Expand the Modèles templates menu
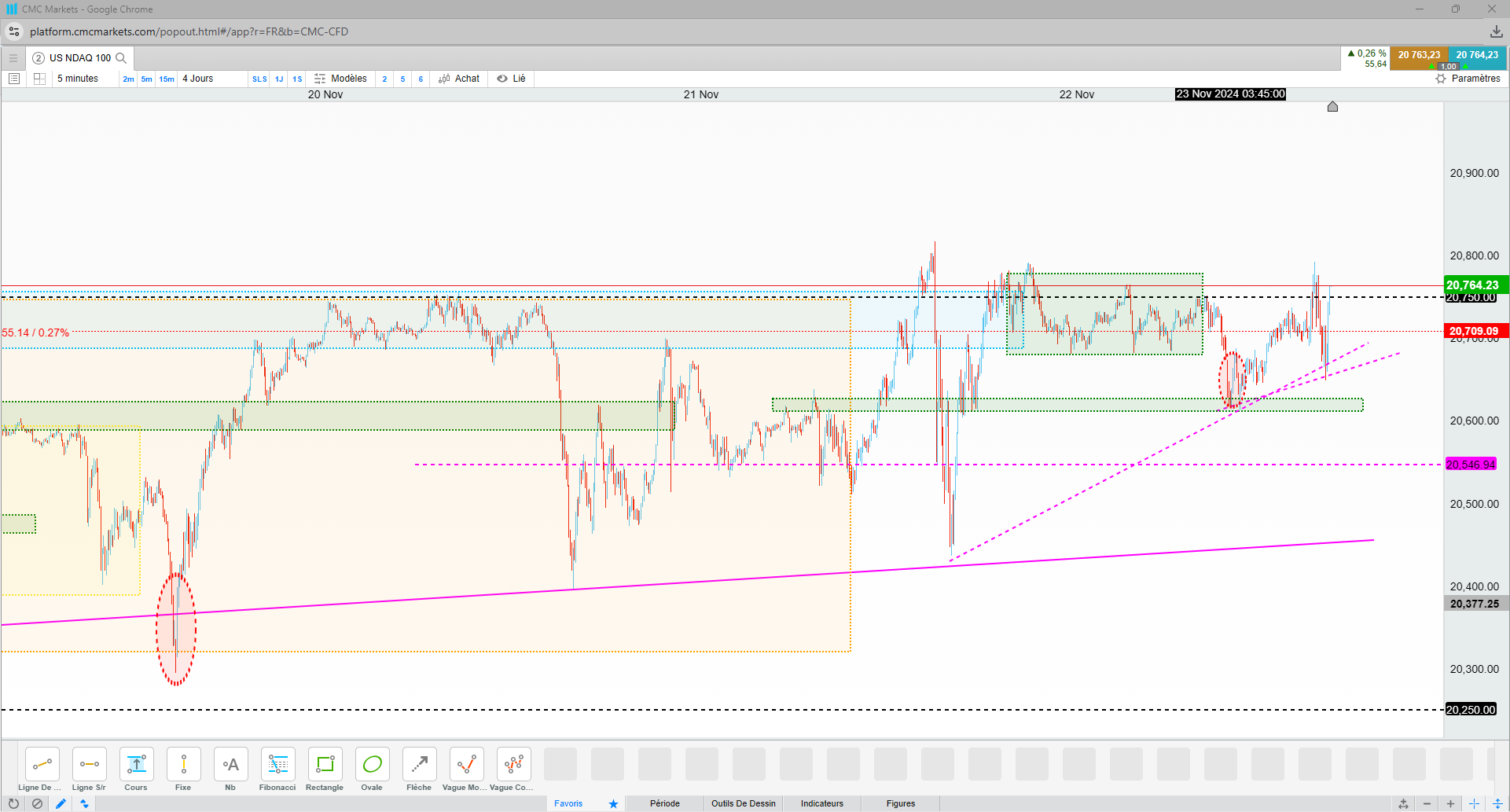This screenshot has height=812, width=1510. point(340,79)
